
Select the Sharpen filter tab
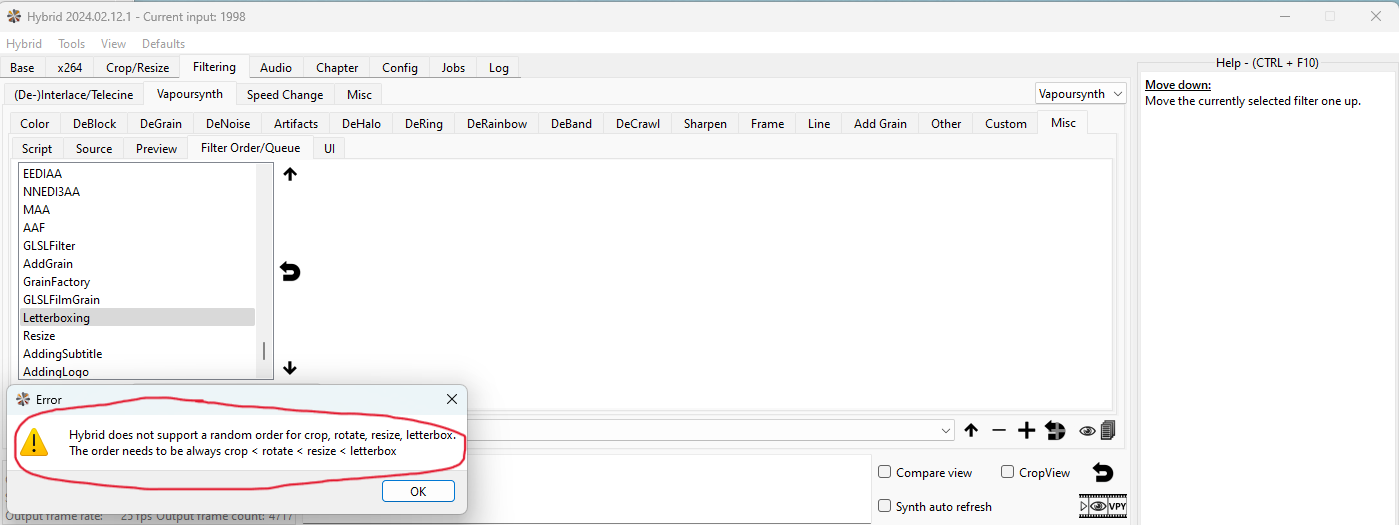pos(705,124)
